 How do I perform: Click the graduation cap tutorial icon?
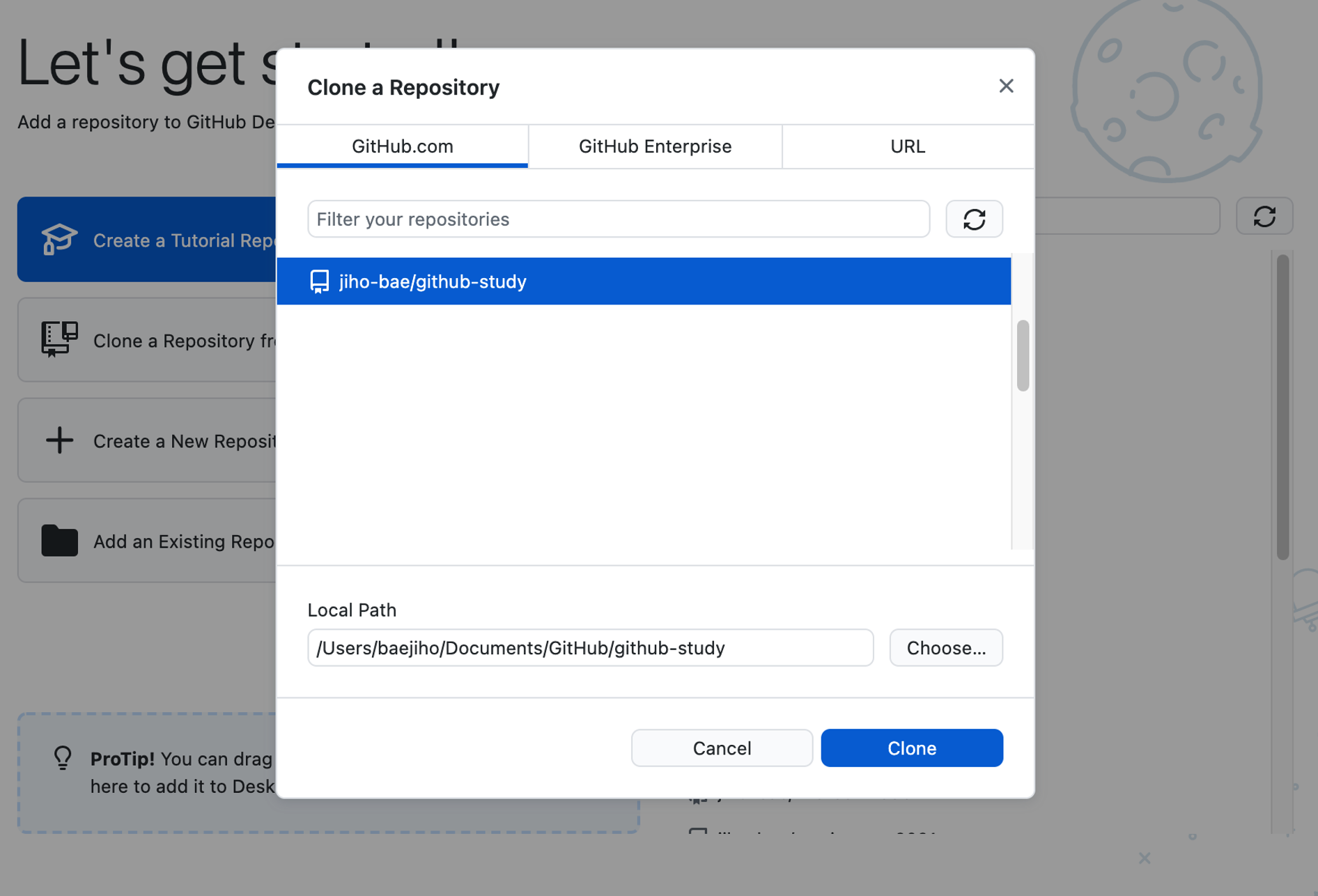59,240
